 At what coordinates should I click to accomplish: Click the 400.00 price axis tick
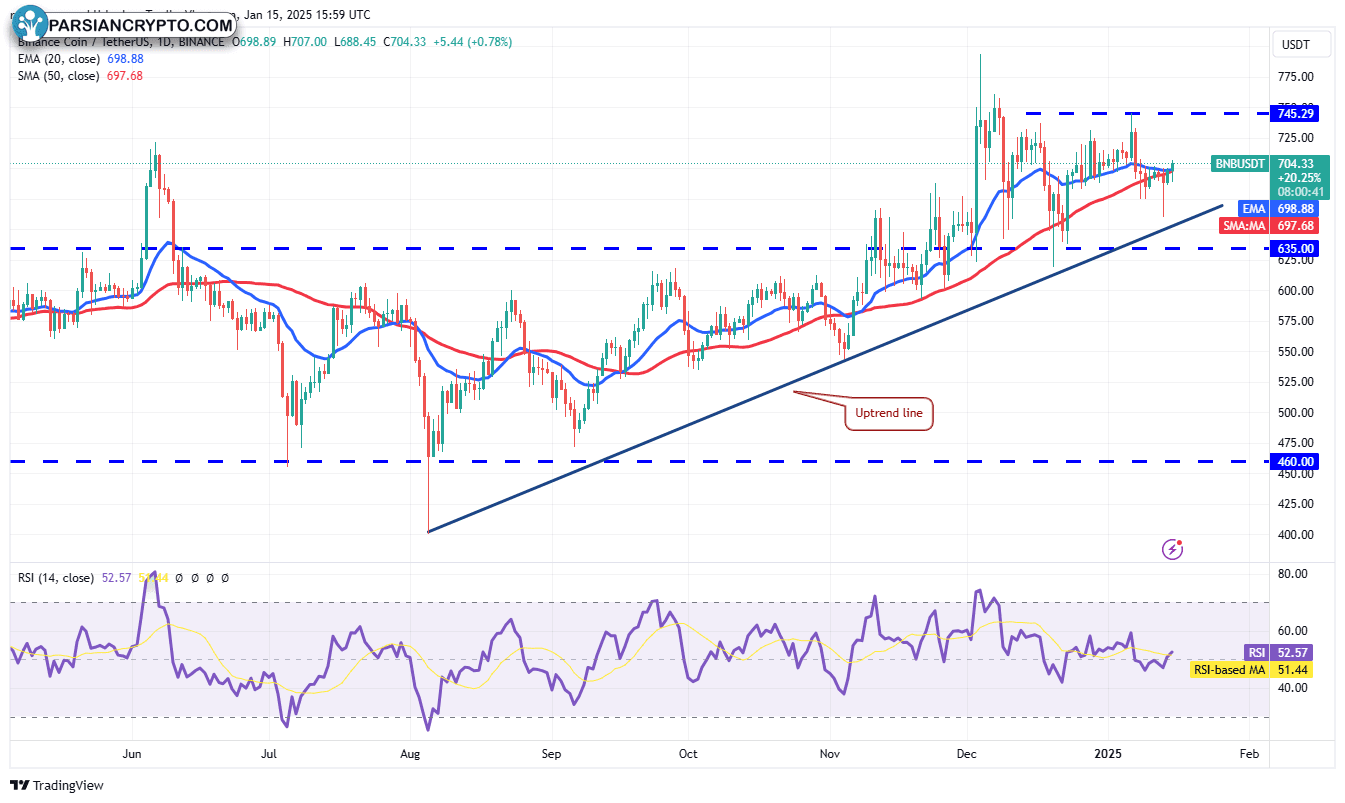1295,535
